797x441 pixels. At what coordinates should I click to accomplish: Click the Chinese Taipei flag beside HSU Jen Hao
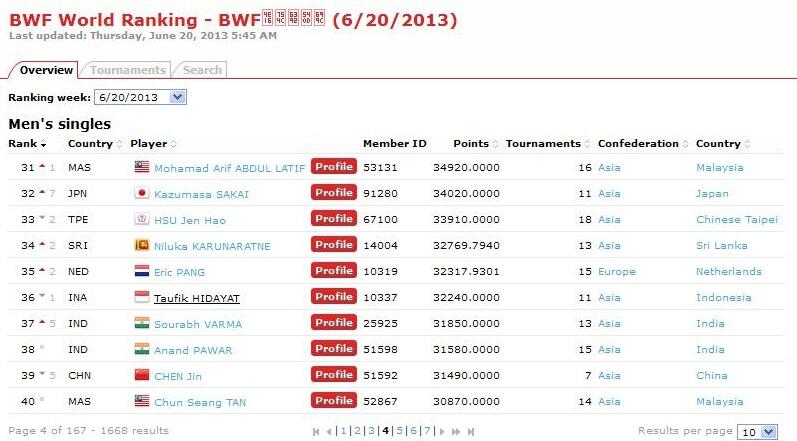[x=142, y=218]
